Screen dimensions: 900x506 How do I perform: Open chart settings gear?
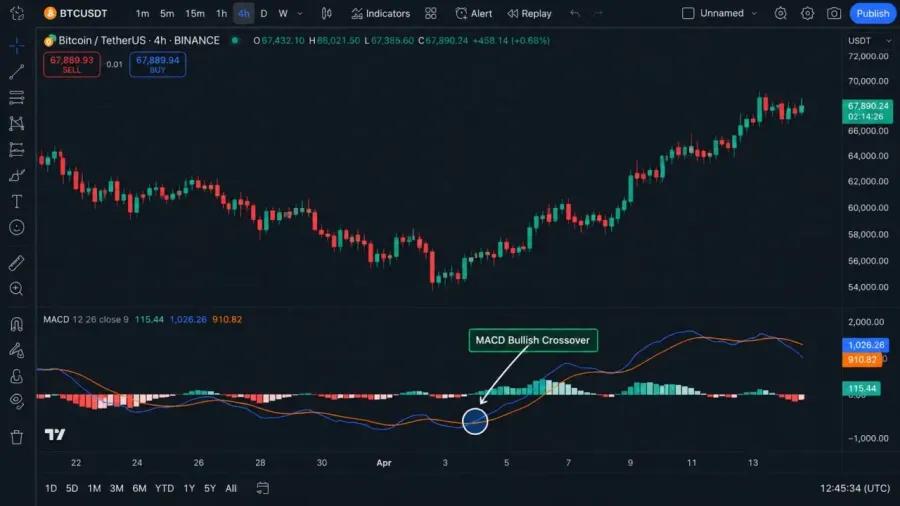point(808,13)
